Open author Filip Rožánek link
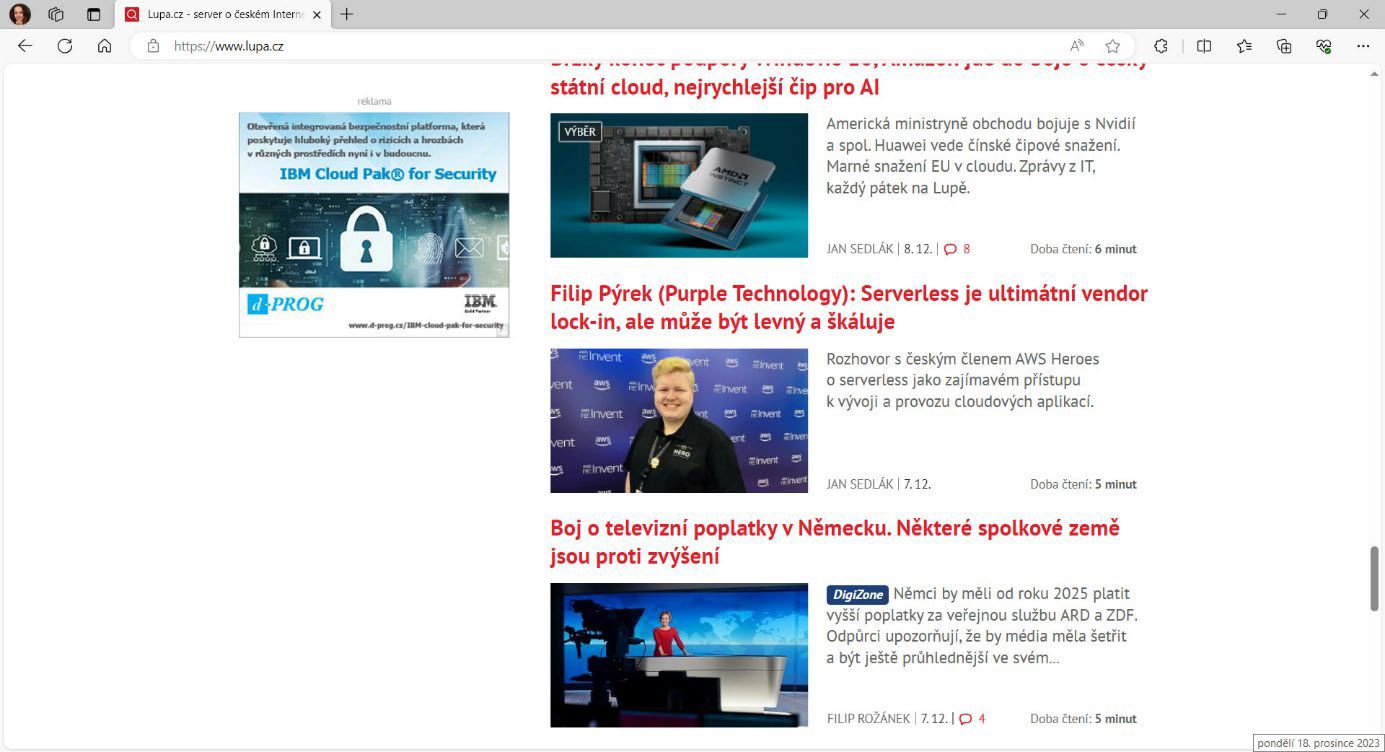Viewport: 1385px width, 752px height. (869, 719)
